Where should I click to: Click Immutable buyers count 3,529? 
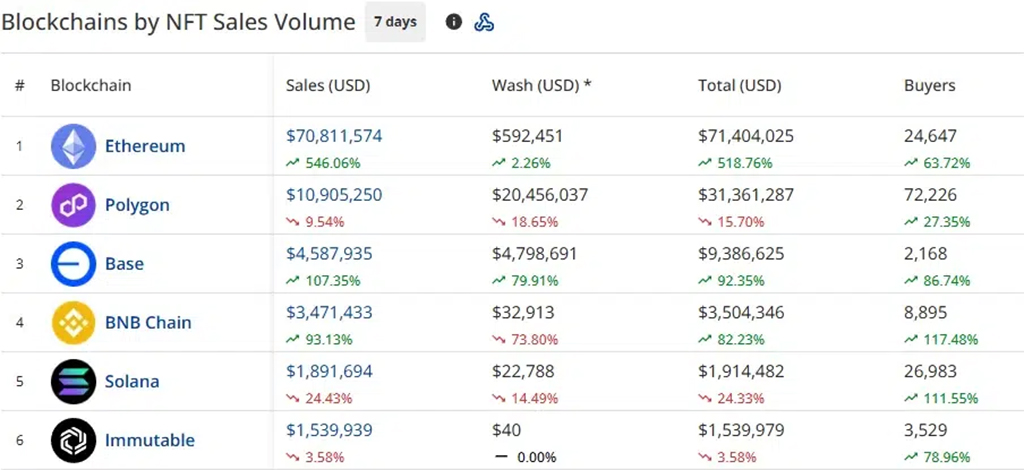925,430
